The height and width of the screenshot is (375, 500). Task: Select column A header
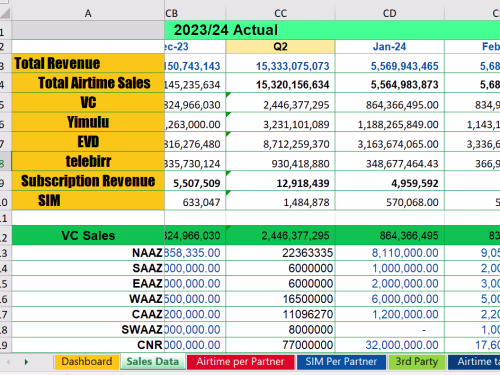point(88,13)
